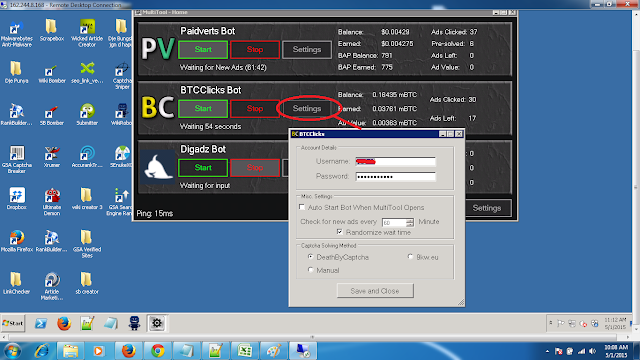This screenshot has width=640, height=360.
Task: Open Excel from the outer taskbar
Action: pyautogui.click(x=244, y=351)
